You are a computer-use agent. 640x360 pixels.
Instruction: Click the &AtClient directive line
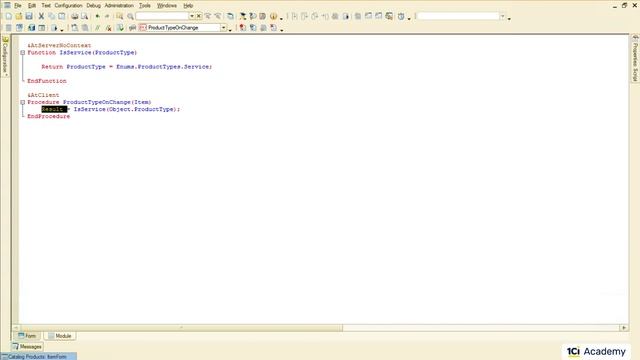[x=43, y=95]
